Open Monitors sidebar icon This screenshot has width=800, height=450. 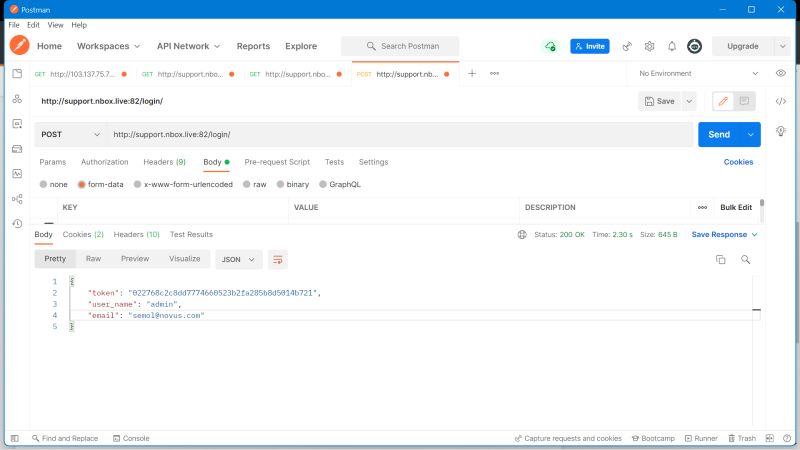click(17, 173)
